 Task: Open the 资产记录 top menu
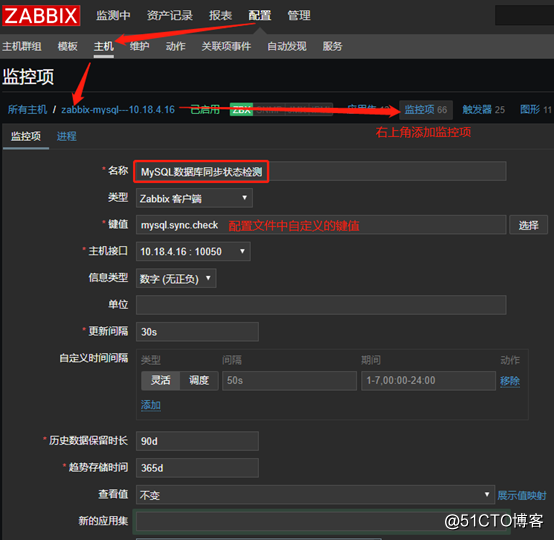click(170, 16)
